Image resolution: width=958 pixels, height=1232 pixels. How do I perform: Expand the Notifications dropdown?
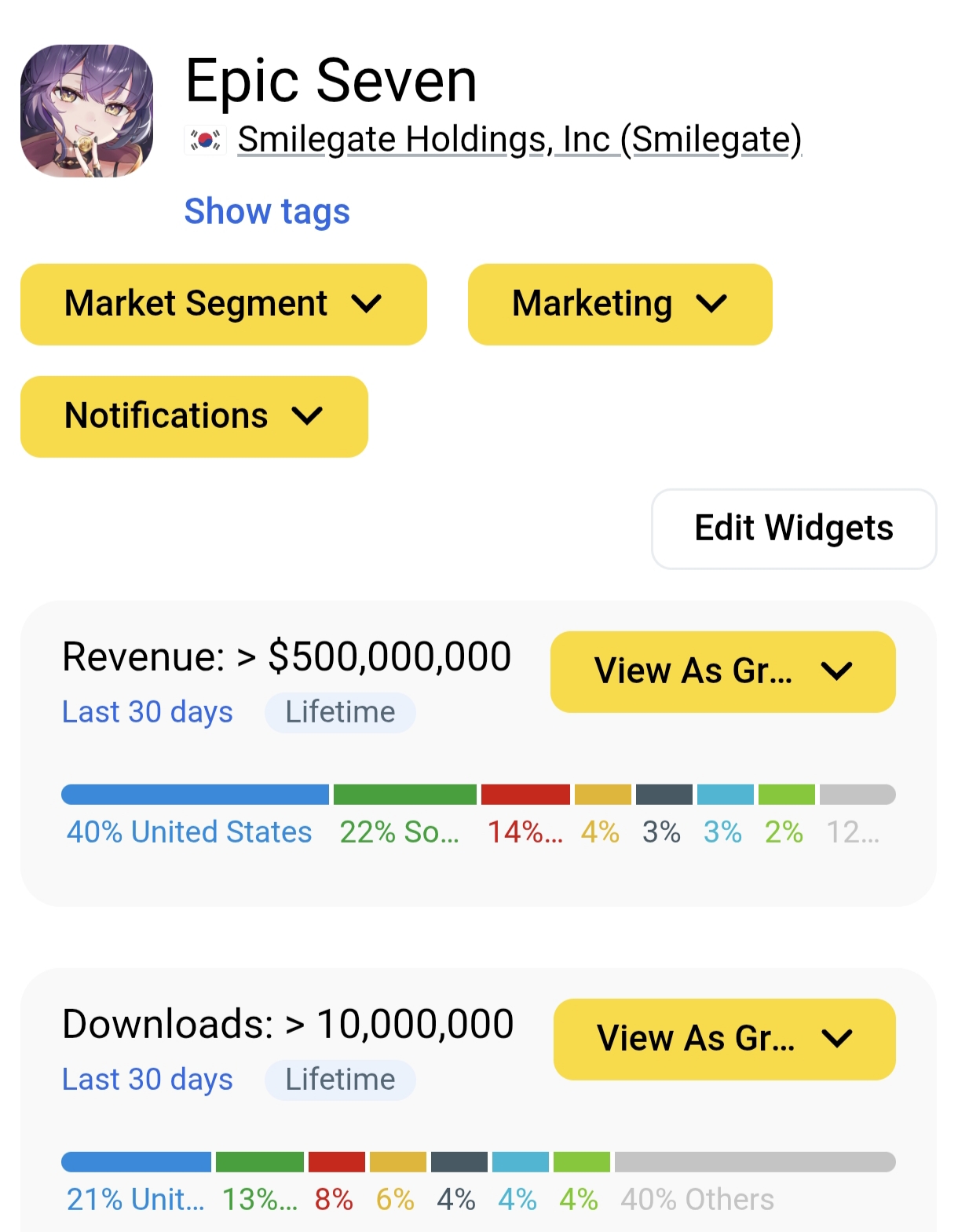pos(194,416)
